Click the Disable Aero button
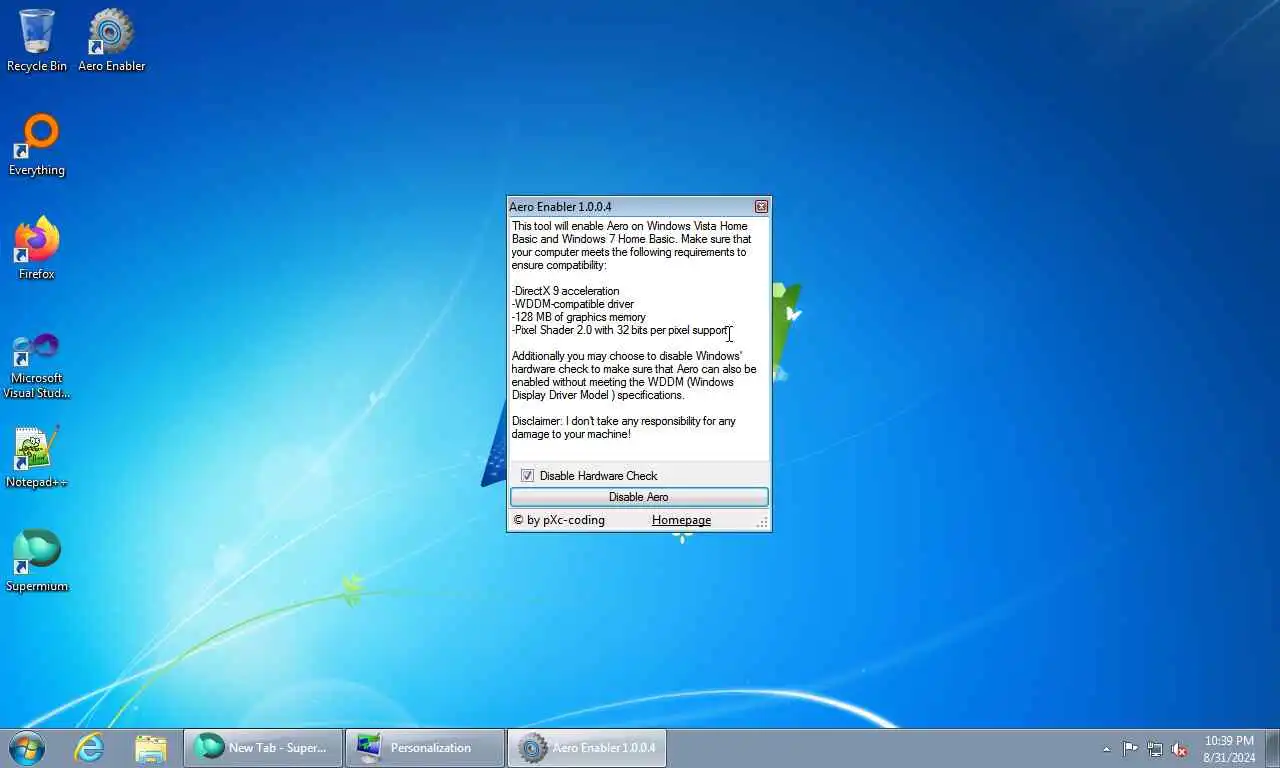 coord(639,497)
